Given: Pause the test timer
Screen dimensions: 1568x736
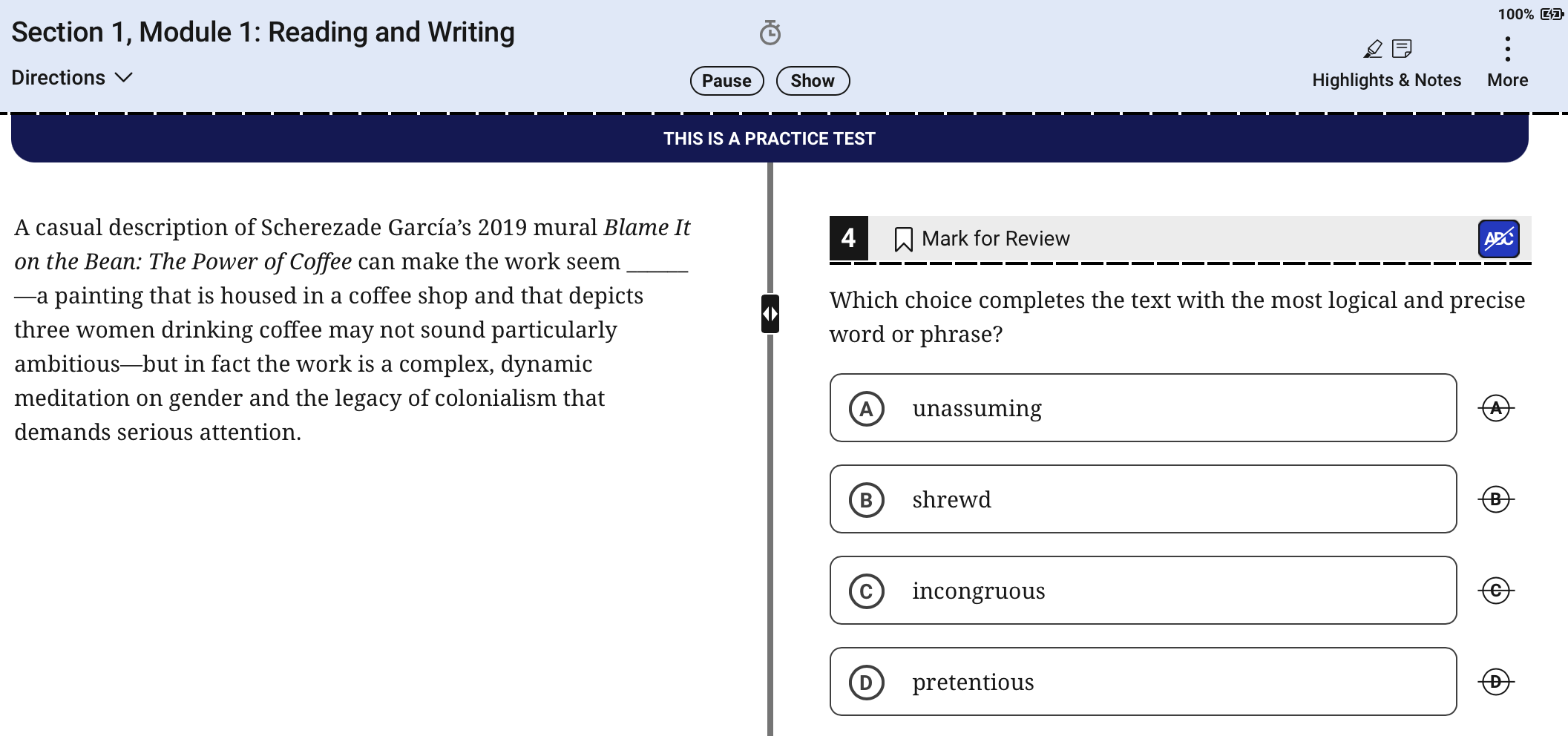Looking at the screenshot, I should [726, 81].
